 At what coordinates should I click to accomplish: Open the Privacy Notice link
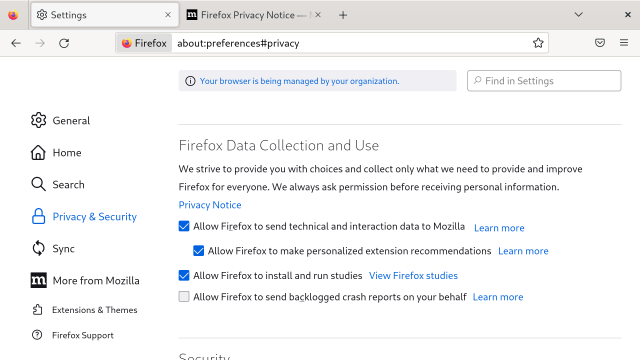coord(210,205)
